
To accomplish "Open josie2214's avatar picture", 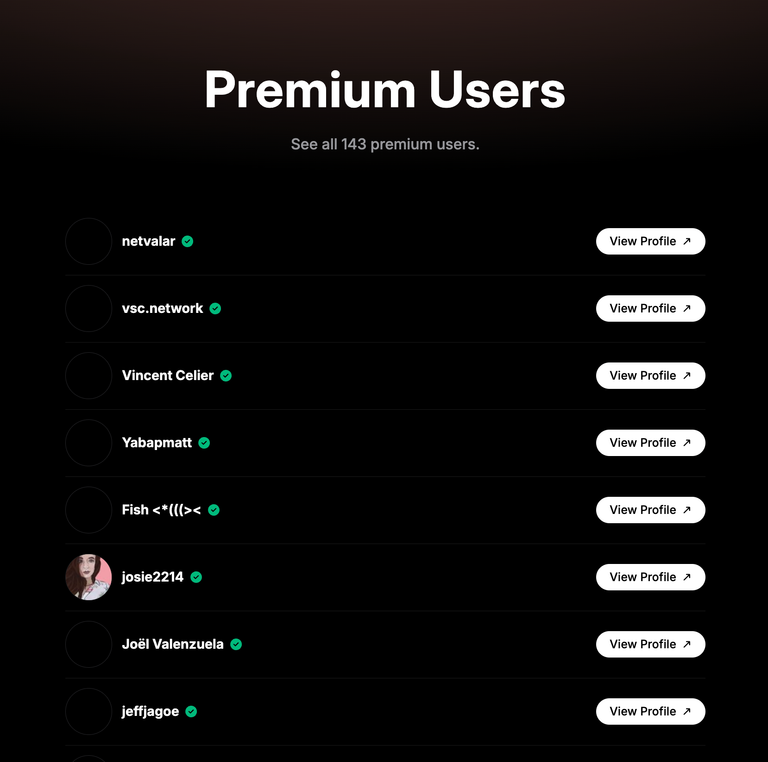I will coord(89,577).
